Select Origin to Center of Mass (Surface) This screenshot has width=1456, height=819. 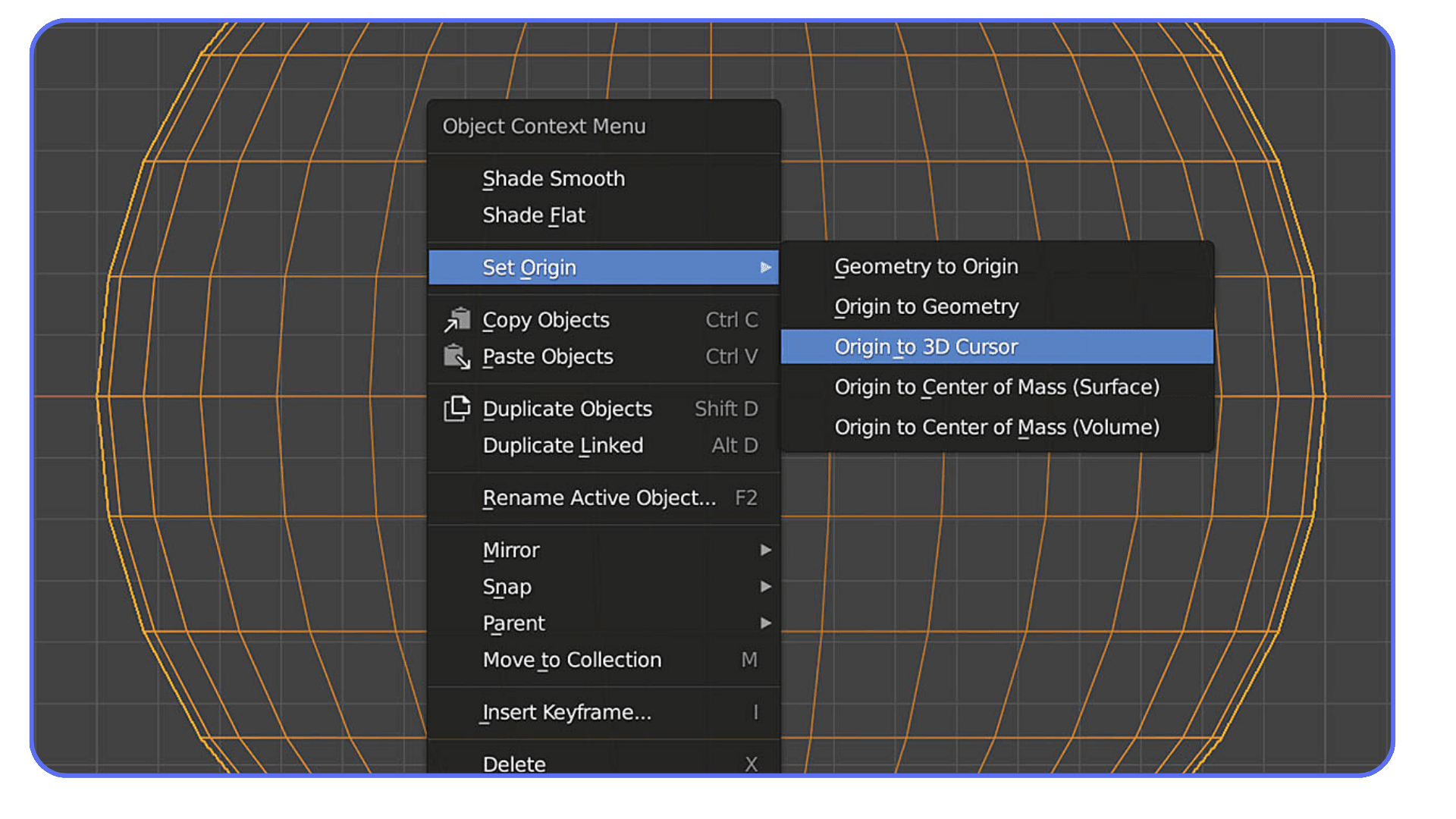[x=997, y=387]
